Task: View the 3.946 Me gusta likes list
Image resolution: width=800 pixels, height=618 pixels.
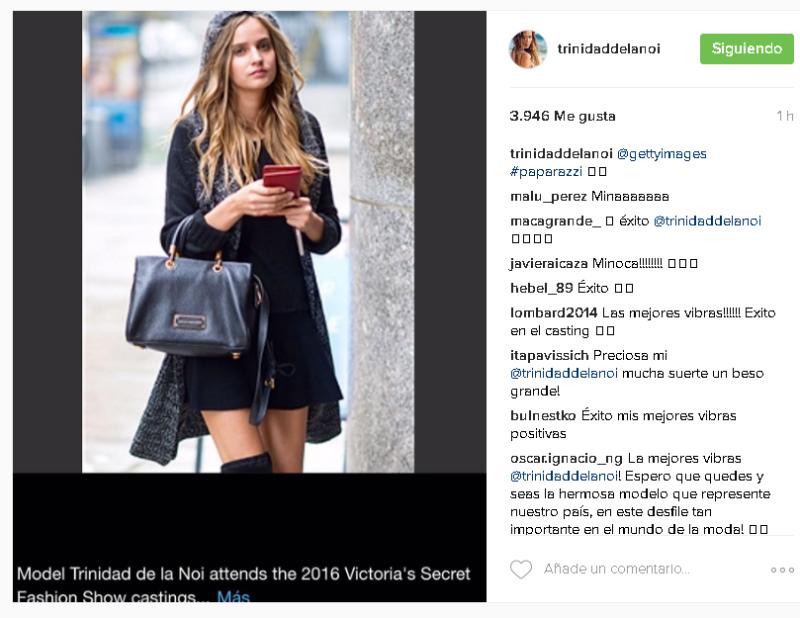Action: [562, 116]
